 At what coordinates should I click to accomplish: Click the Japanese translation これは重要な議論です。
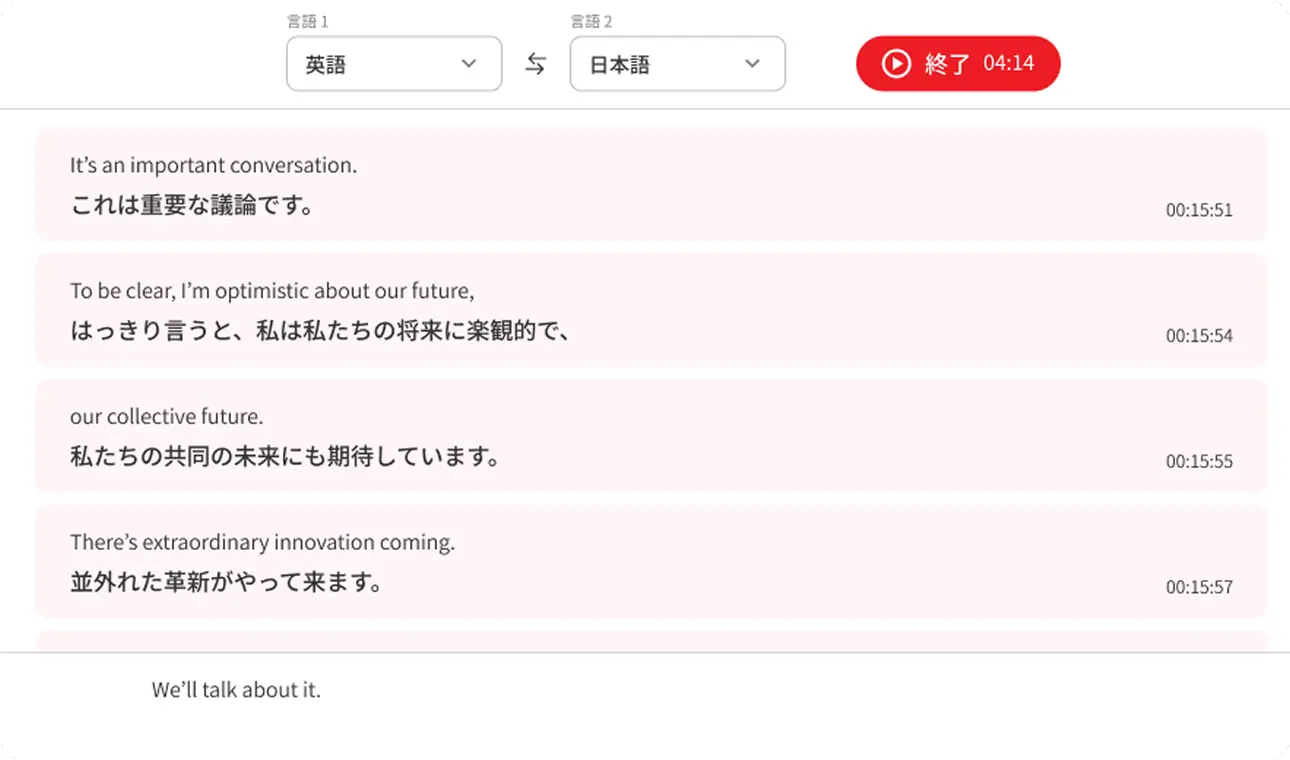(x=193, y=206)
